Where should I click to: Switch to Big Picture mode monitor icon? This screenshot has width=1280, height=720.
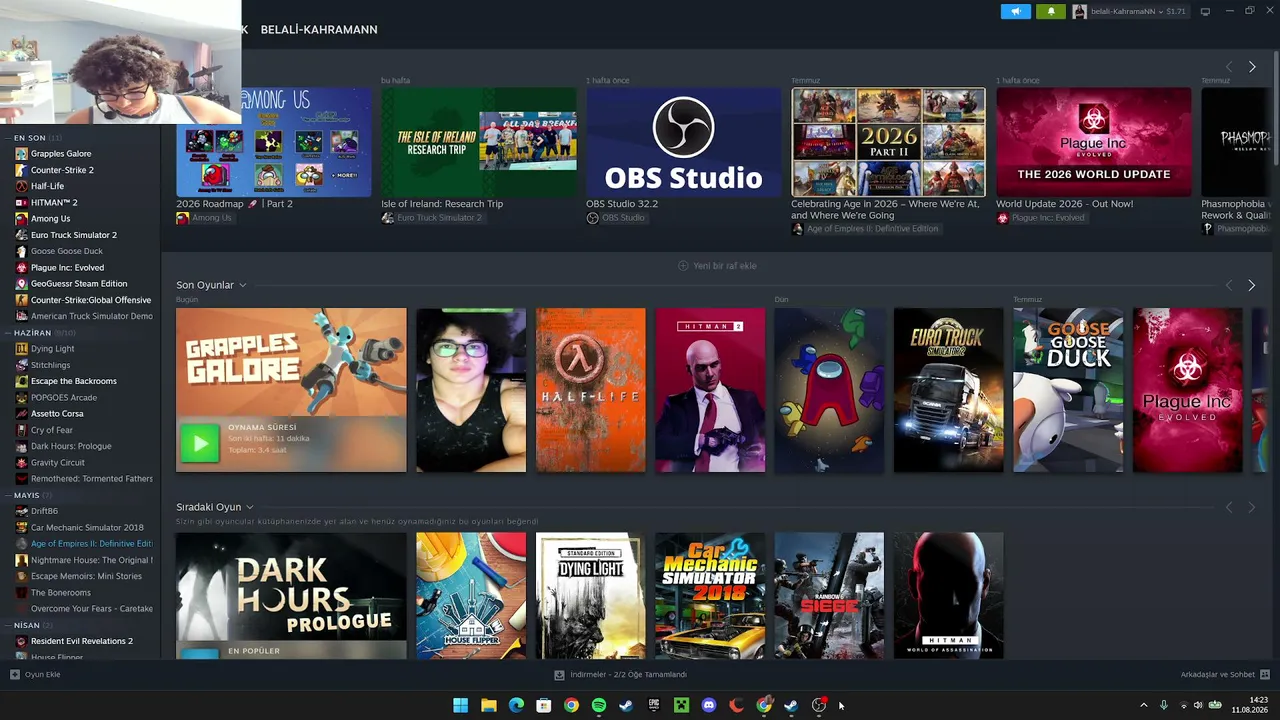(1205, 12)
